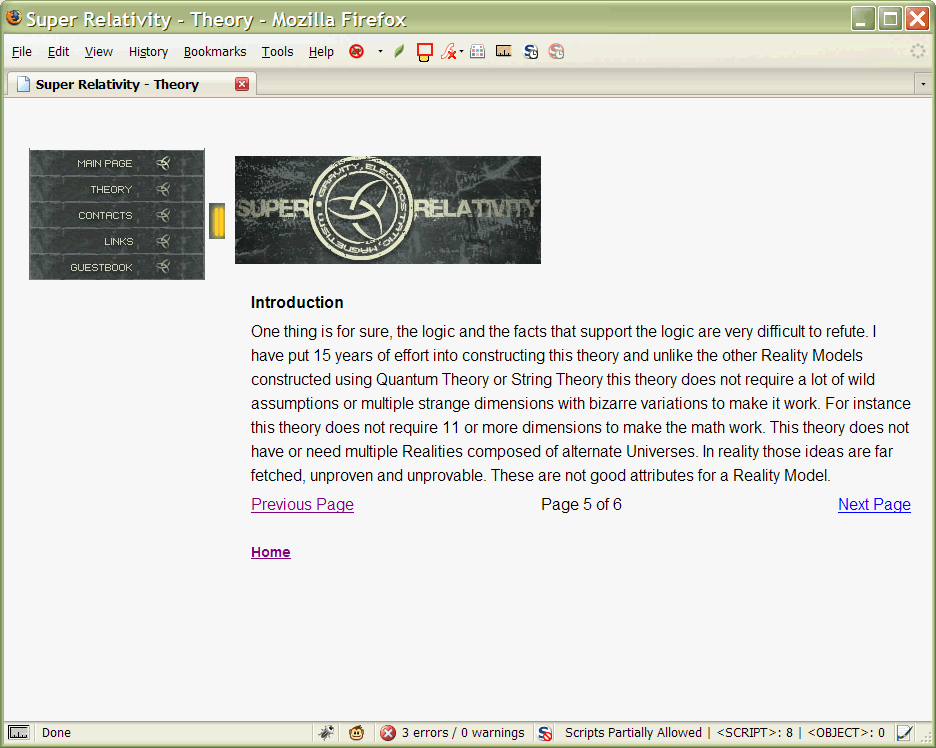Image resolution: width=936 pixels, height=748 pixels.
Task: Click the ruler icon in status bar
Action: pos(19,732)
